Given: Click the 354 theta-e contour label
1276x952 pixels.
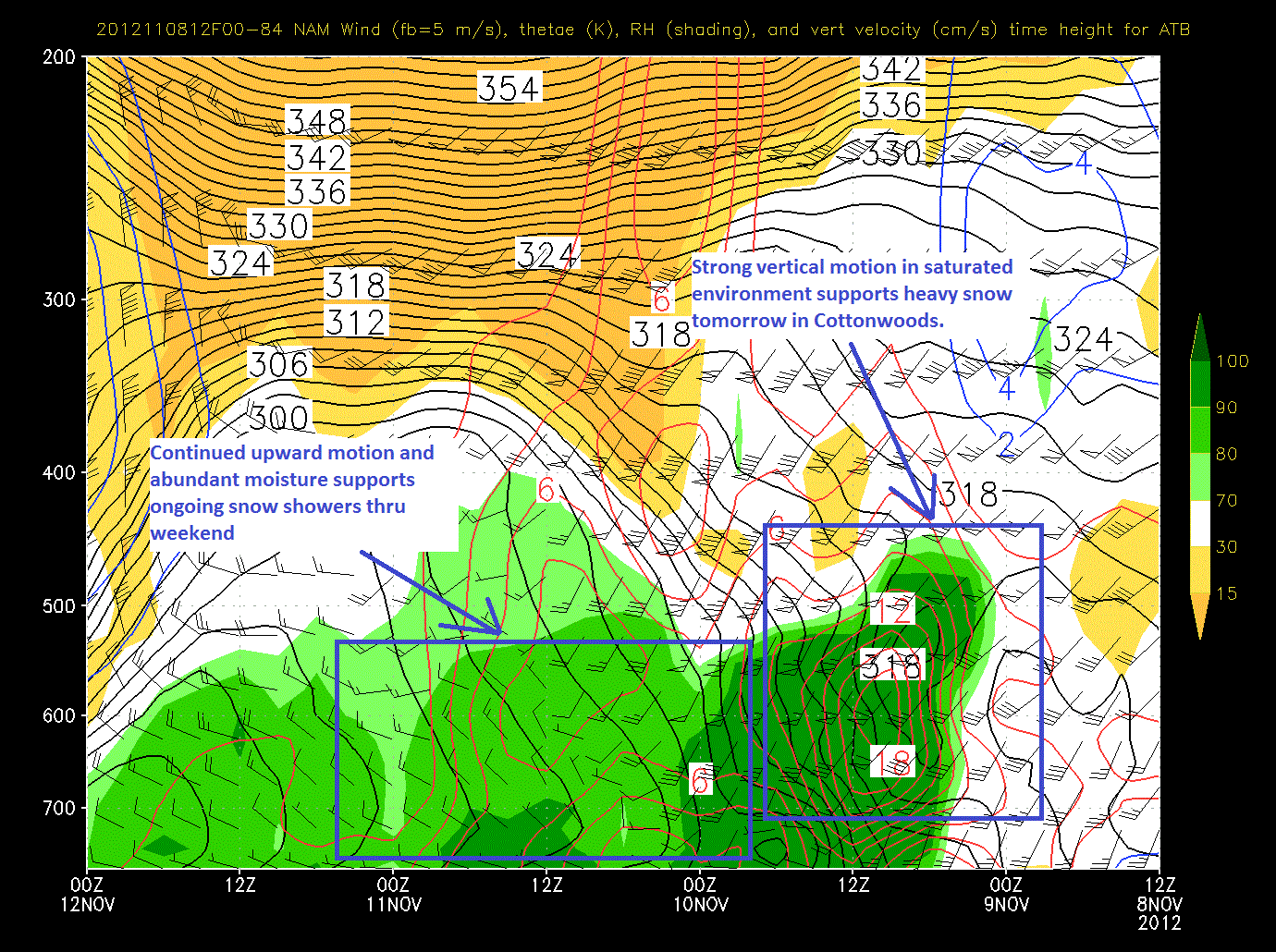Looking at the screenshot, I should [509, 89].
